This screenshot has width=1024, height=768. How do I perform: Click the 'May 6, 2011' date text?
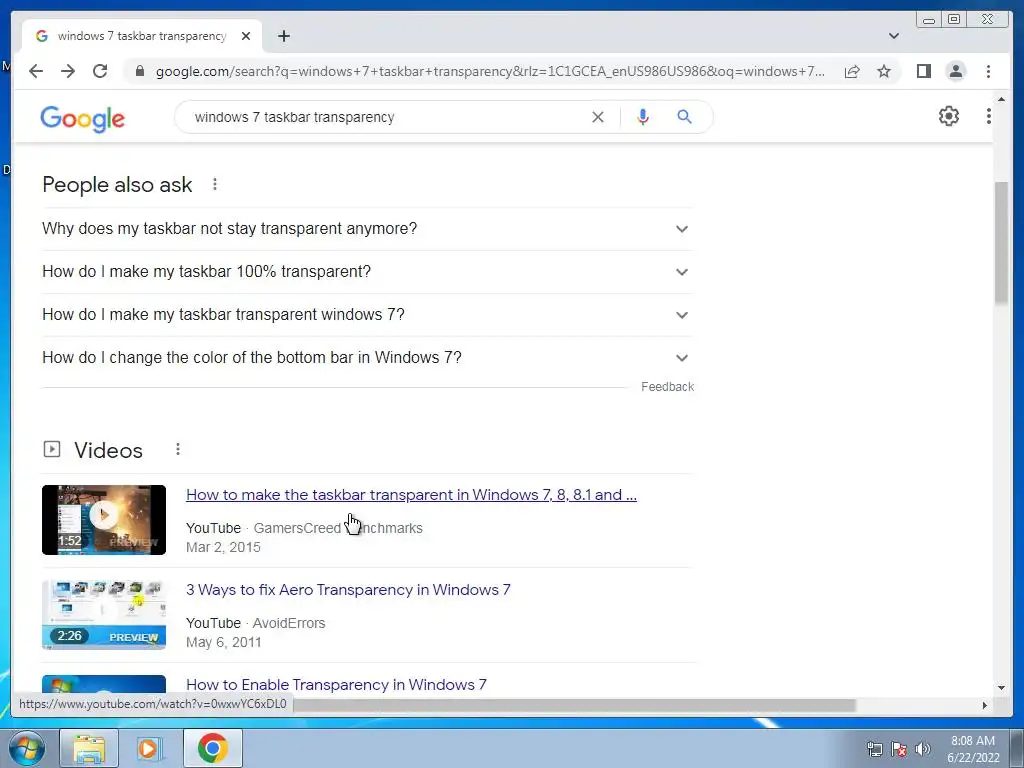(223, 642)
